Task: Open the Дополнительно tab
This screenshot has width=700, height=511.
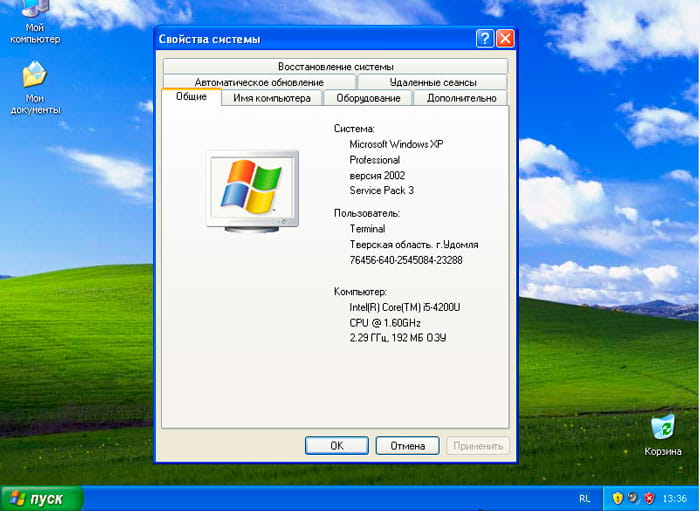Action: (461, 98)
